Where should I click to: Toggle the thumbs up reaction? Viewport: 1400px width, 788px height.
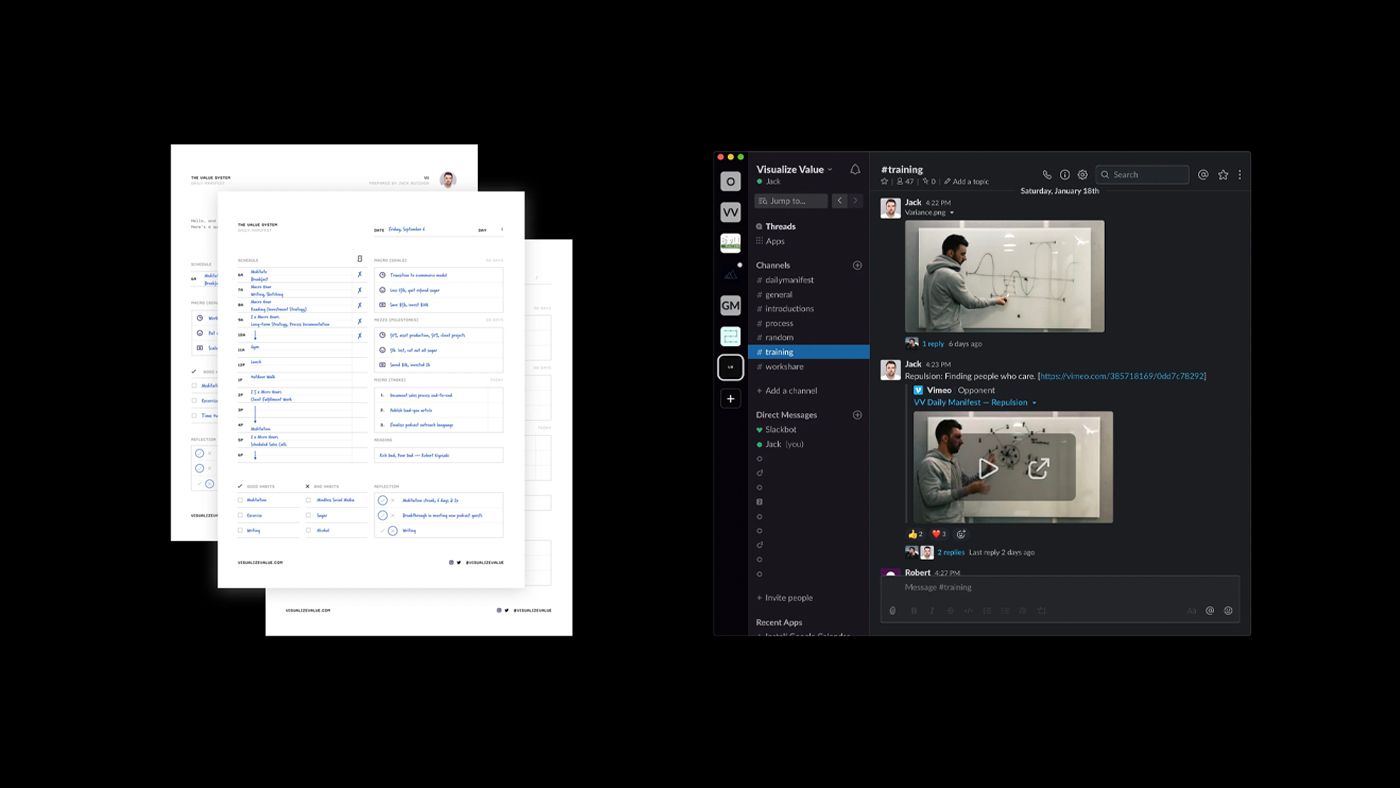915,534
